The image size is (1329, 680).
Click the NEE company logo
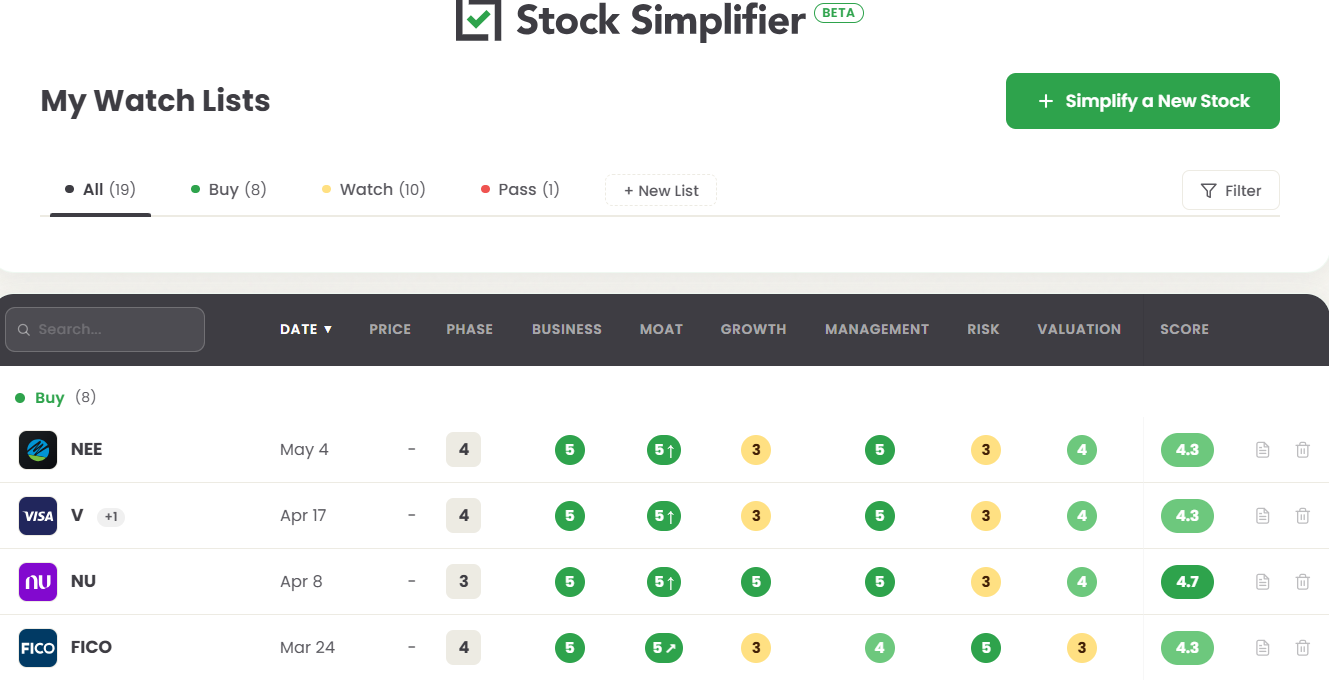coord(38,450)
